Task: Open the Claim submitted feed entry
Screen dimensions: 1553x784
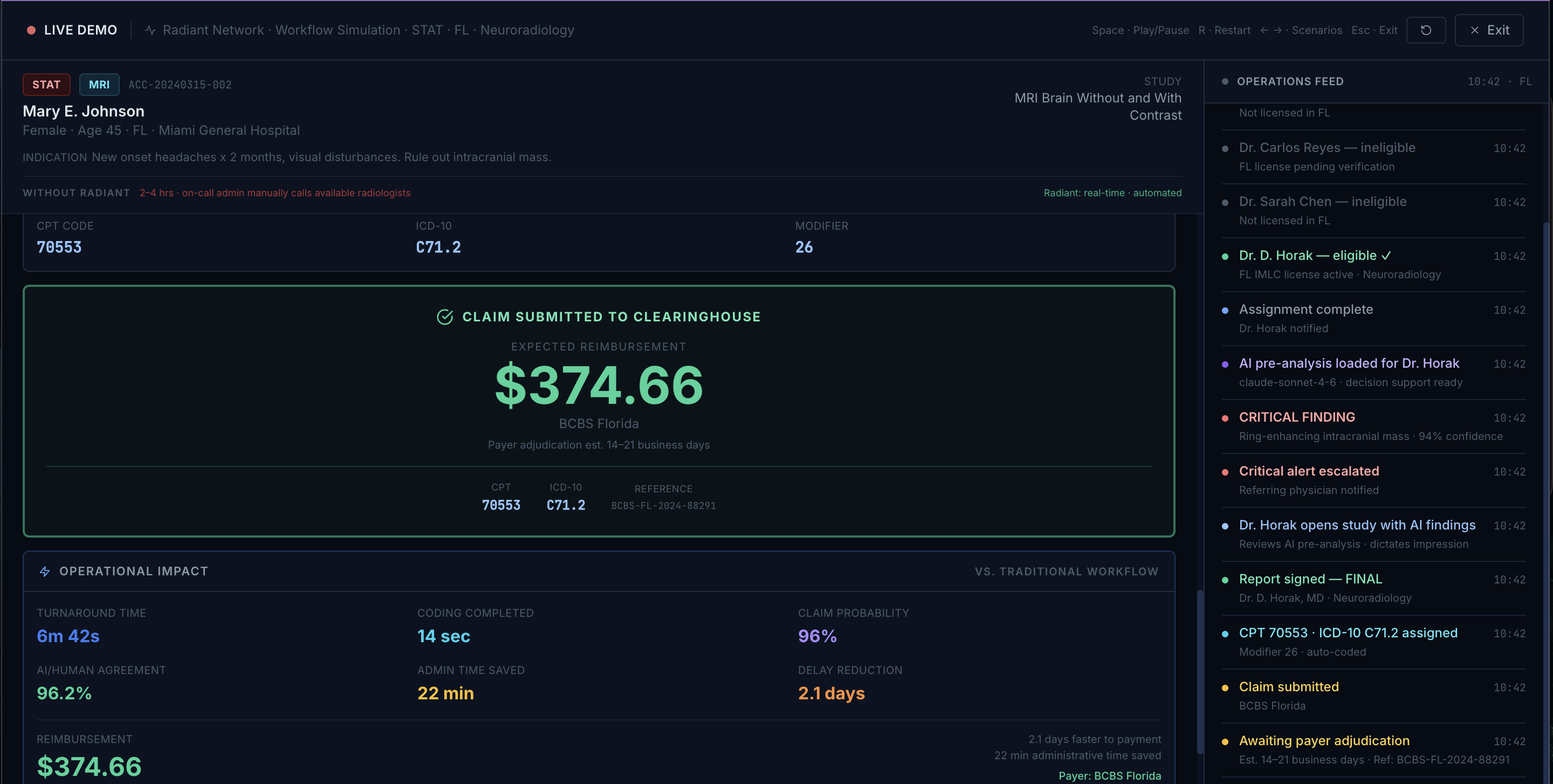Action: [x=1373, y=696]
